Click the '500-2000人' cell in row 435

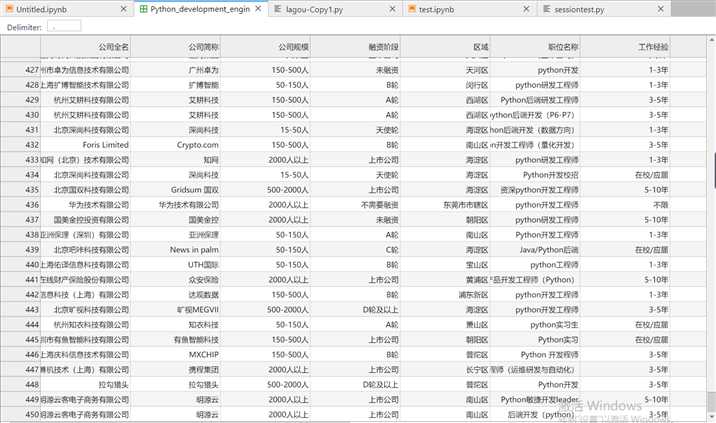(x=265, y=190)
